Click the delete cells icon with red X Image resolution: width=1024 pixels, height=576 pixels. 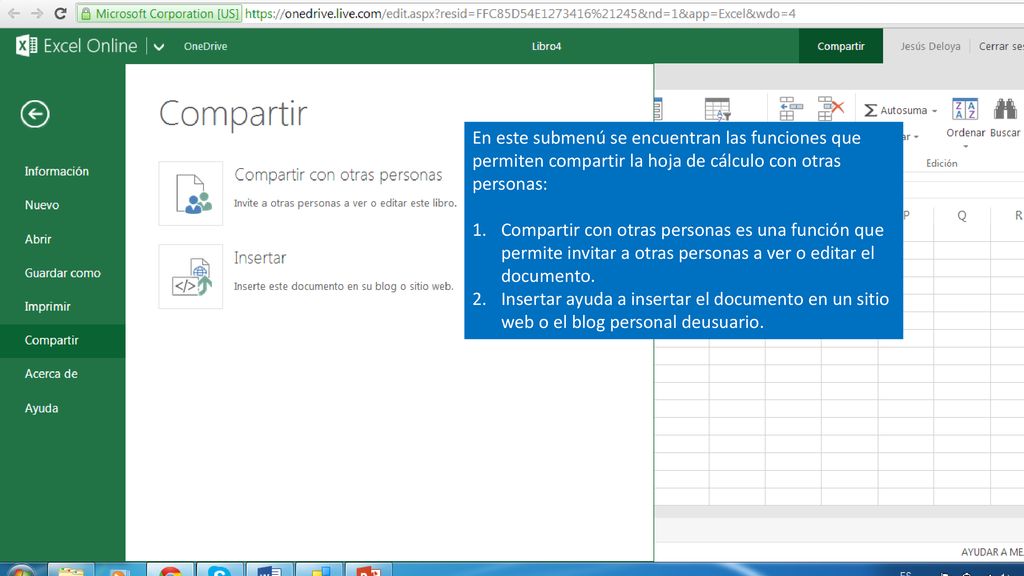(x=830, y=109)
